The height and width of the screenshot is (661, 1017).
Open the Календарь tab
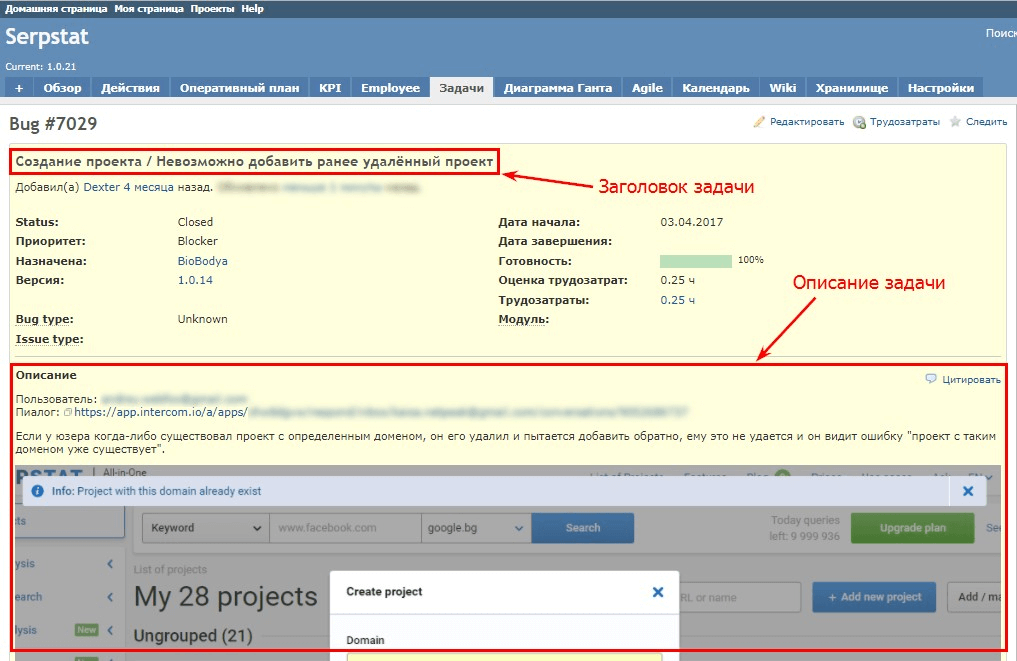coord(715,88)
